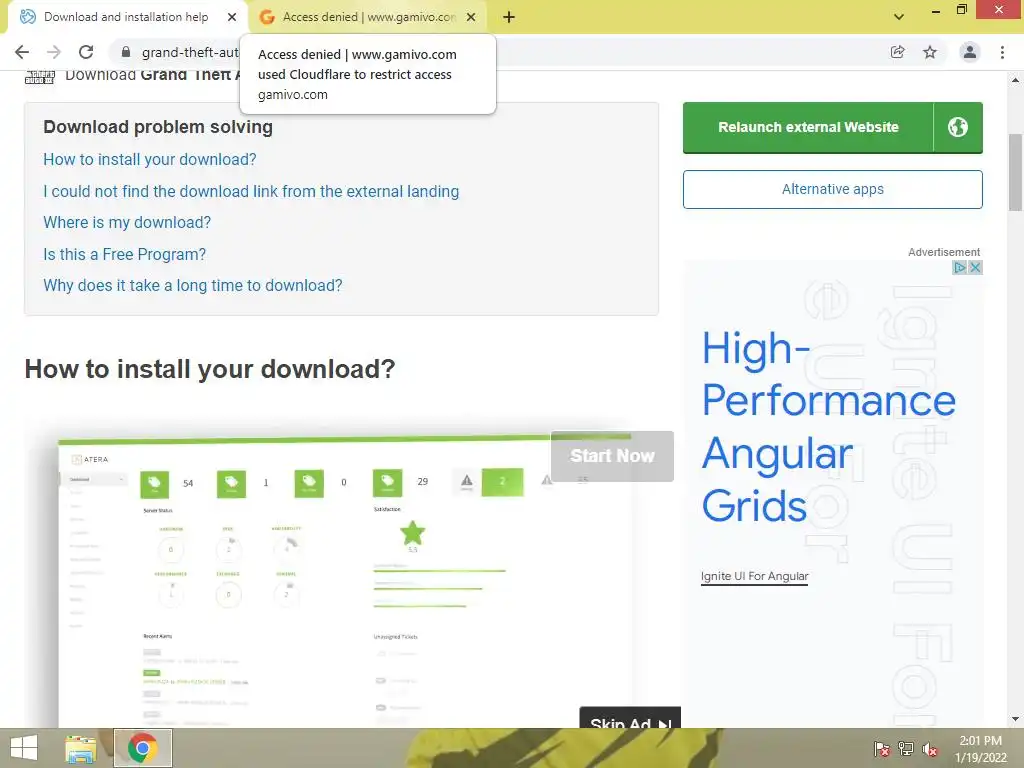Click the Start Now video button
This screenshot has width=1024, height=768.
pyautogui.click(x=612, y=456)
